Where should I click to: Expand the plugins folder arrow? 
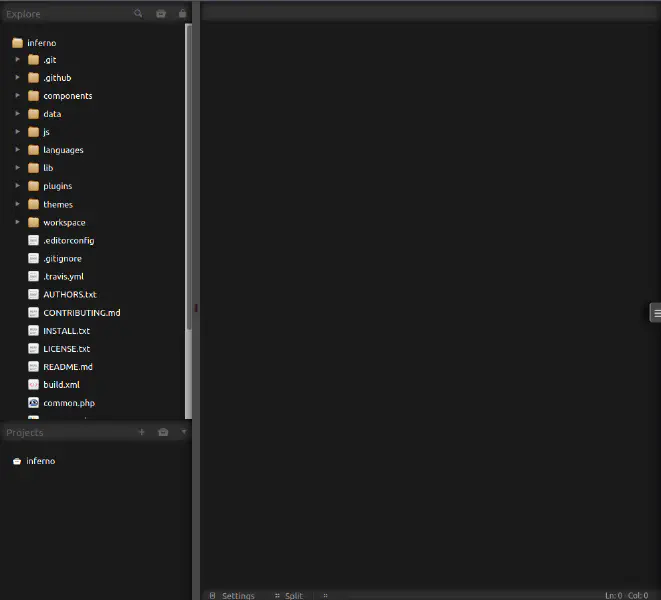(x=18, y=186)
